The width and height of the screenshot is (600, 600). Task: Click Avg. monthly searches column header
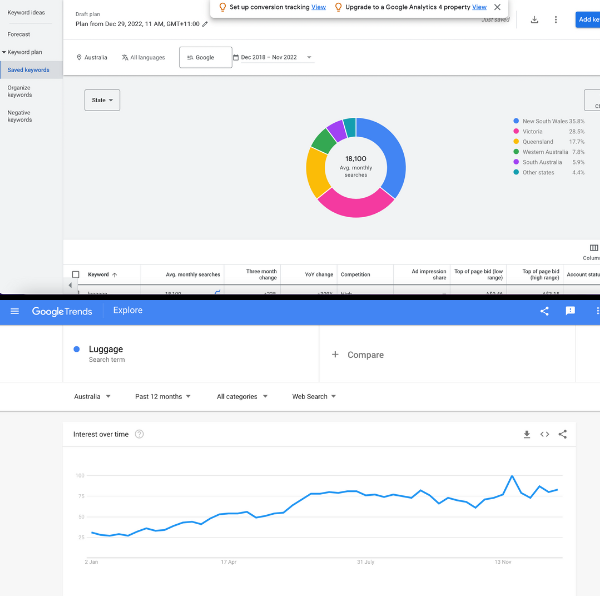click(193, 274)
